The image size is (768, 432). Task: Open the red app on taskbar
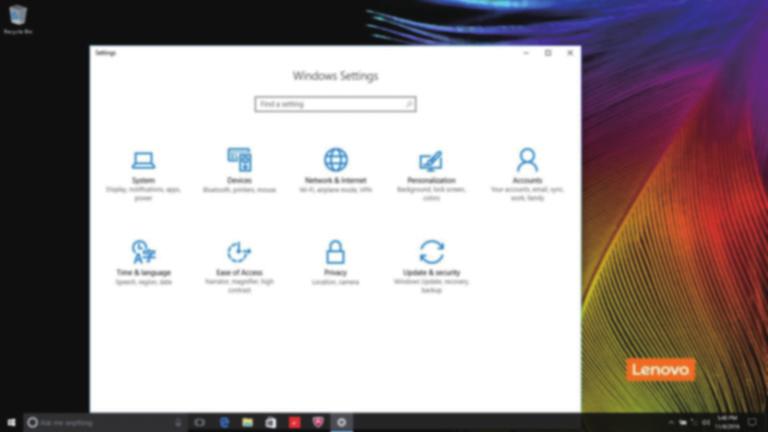294,422
